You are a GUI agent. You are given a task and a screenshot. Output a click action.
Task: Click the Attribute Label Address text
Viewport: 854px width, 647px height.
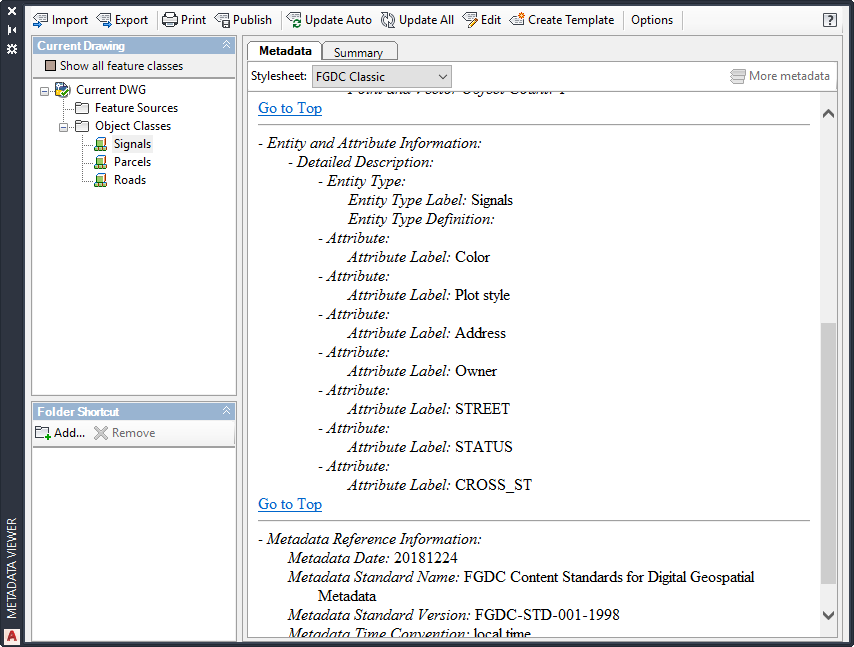pyautogui.click(x=426, y=333)
